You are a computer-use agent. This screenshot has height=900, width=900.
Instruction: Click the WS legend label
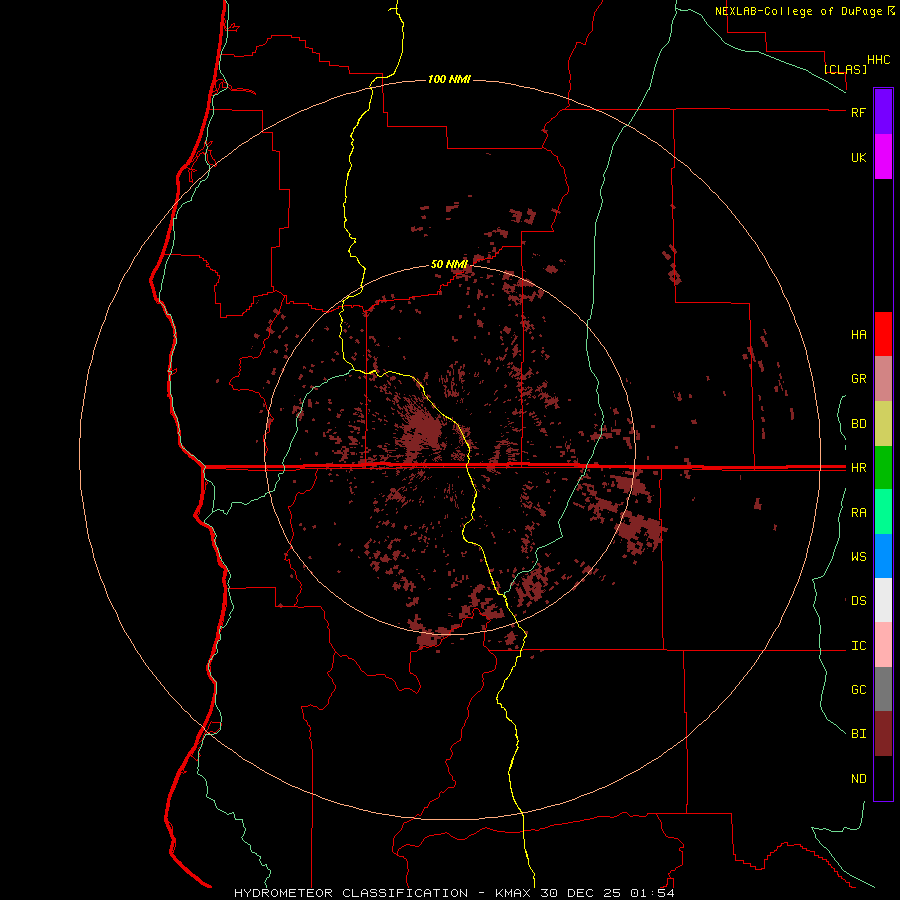point(858,557)
